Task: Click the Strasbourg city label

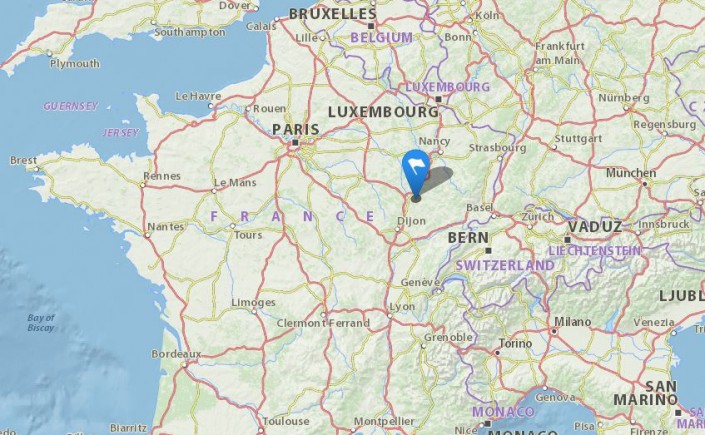Action: tap(497, 148)
